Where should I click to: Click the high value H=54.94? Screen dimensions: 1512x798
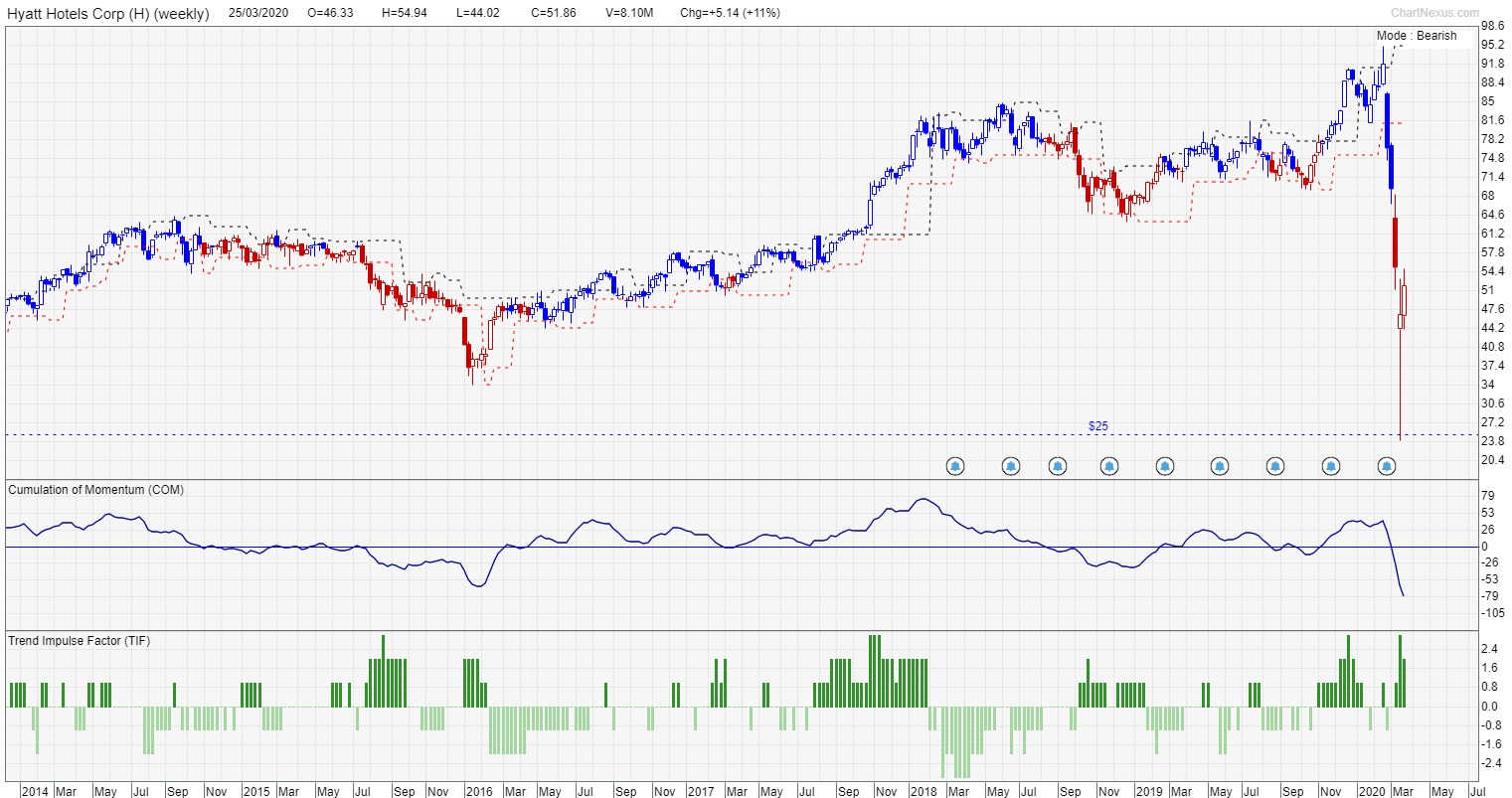click(x=405, y=13)
